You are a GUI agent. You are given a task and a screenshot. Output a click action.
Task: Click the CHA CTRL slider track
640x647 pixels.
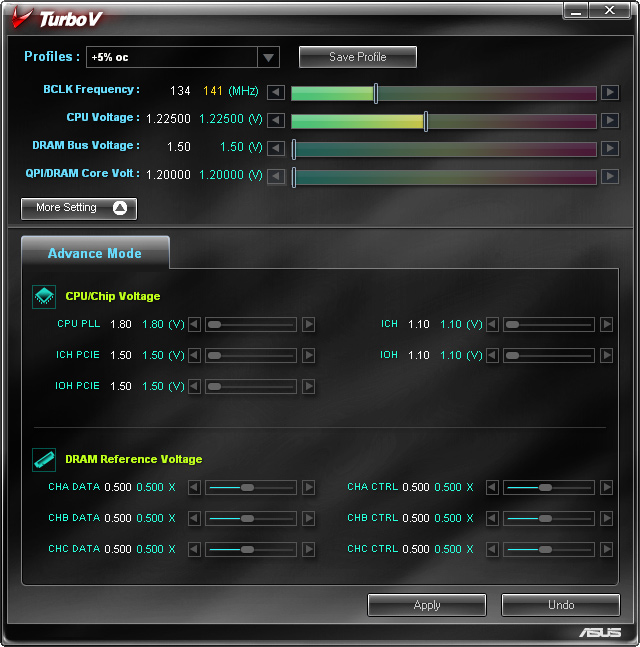tap(549, 487)
